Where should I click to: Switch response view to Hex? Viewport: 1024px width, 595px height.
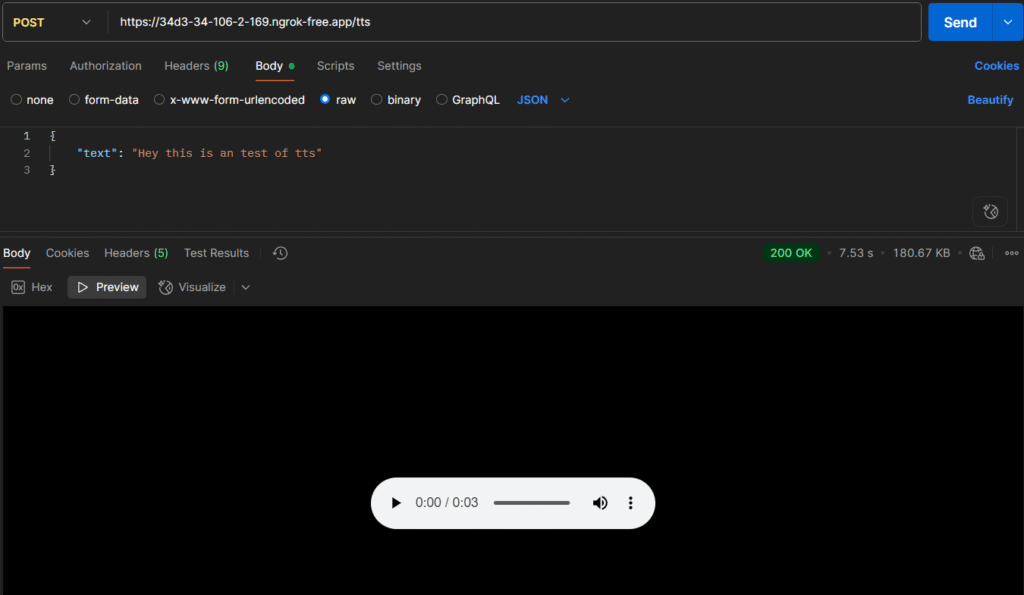32,287
